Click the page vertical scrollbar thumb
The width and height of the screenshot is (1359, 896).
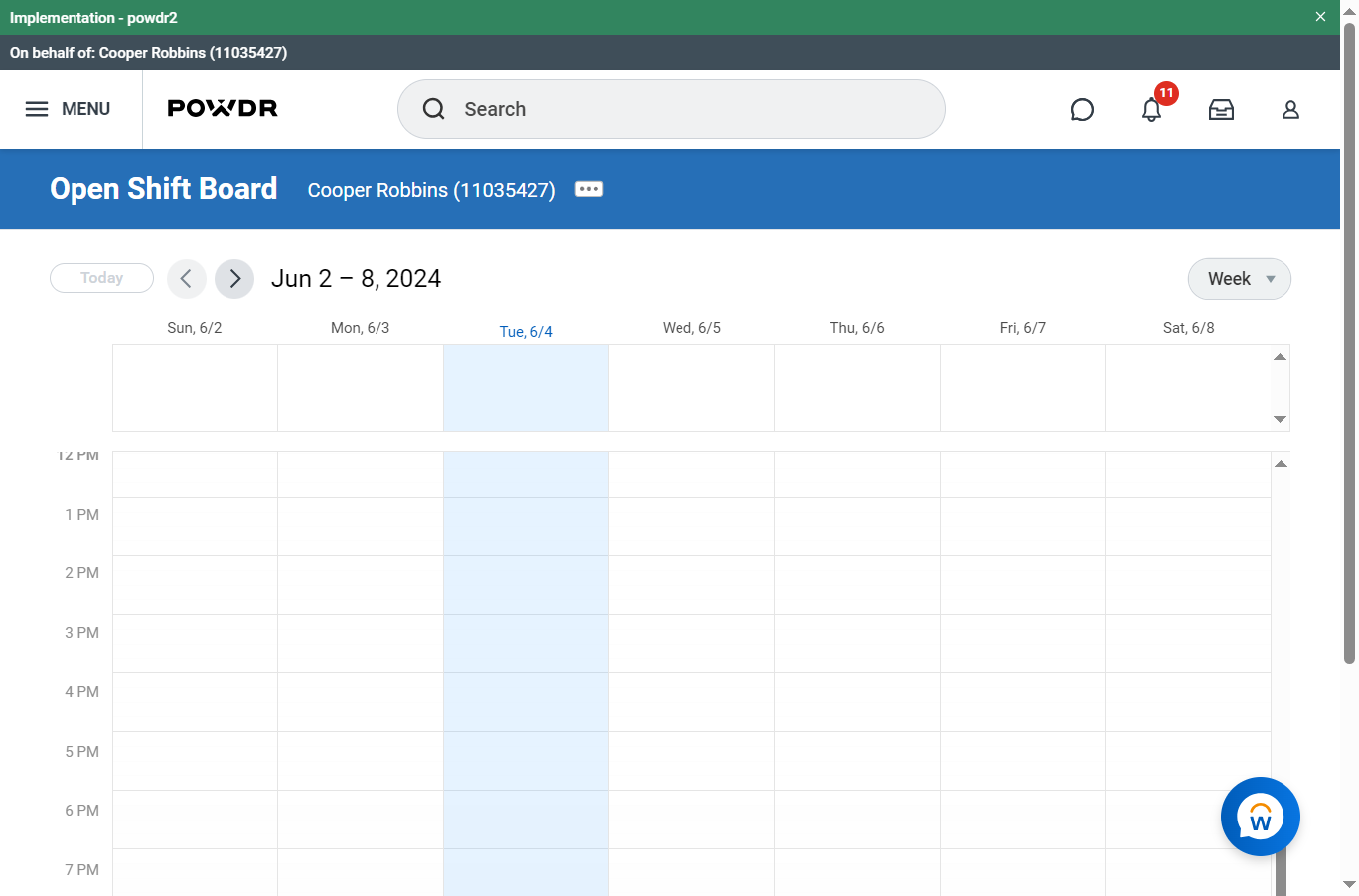(1349, 343)
